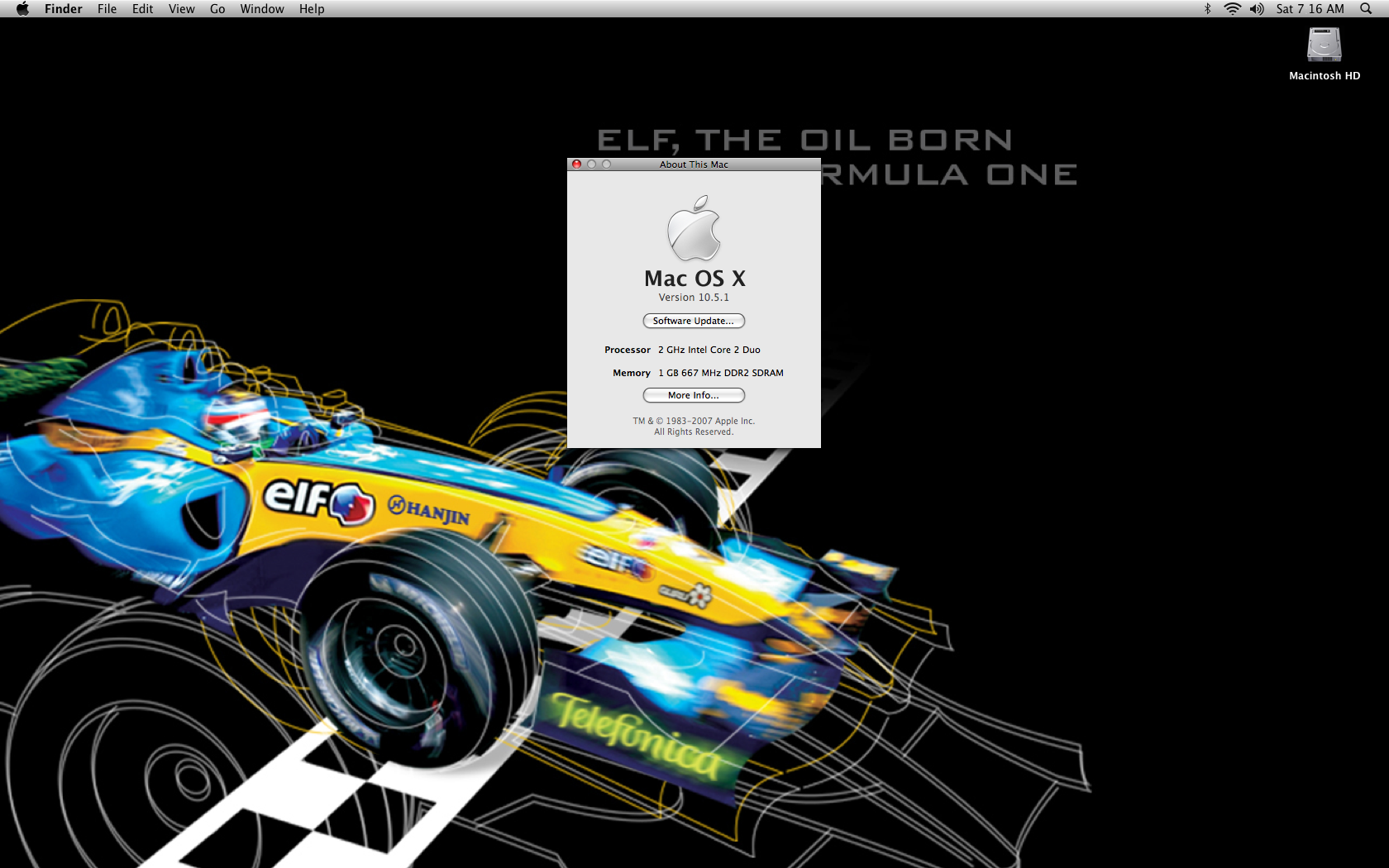Open the File menu
Image resolution: width=1389 pixels, height=868 pixels.
pyautogui.click(x=107, y=8)
